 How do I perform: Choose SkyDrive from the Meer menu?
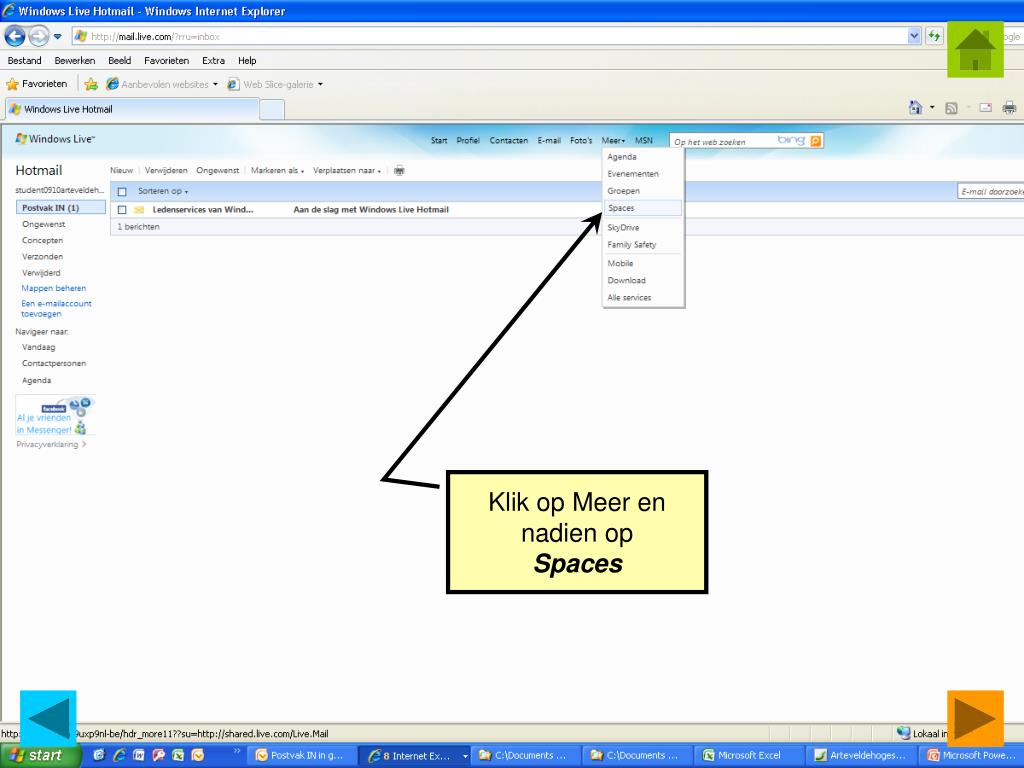click(643, 227)
